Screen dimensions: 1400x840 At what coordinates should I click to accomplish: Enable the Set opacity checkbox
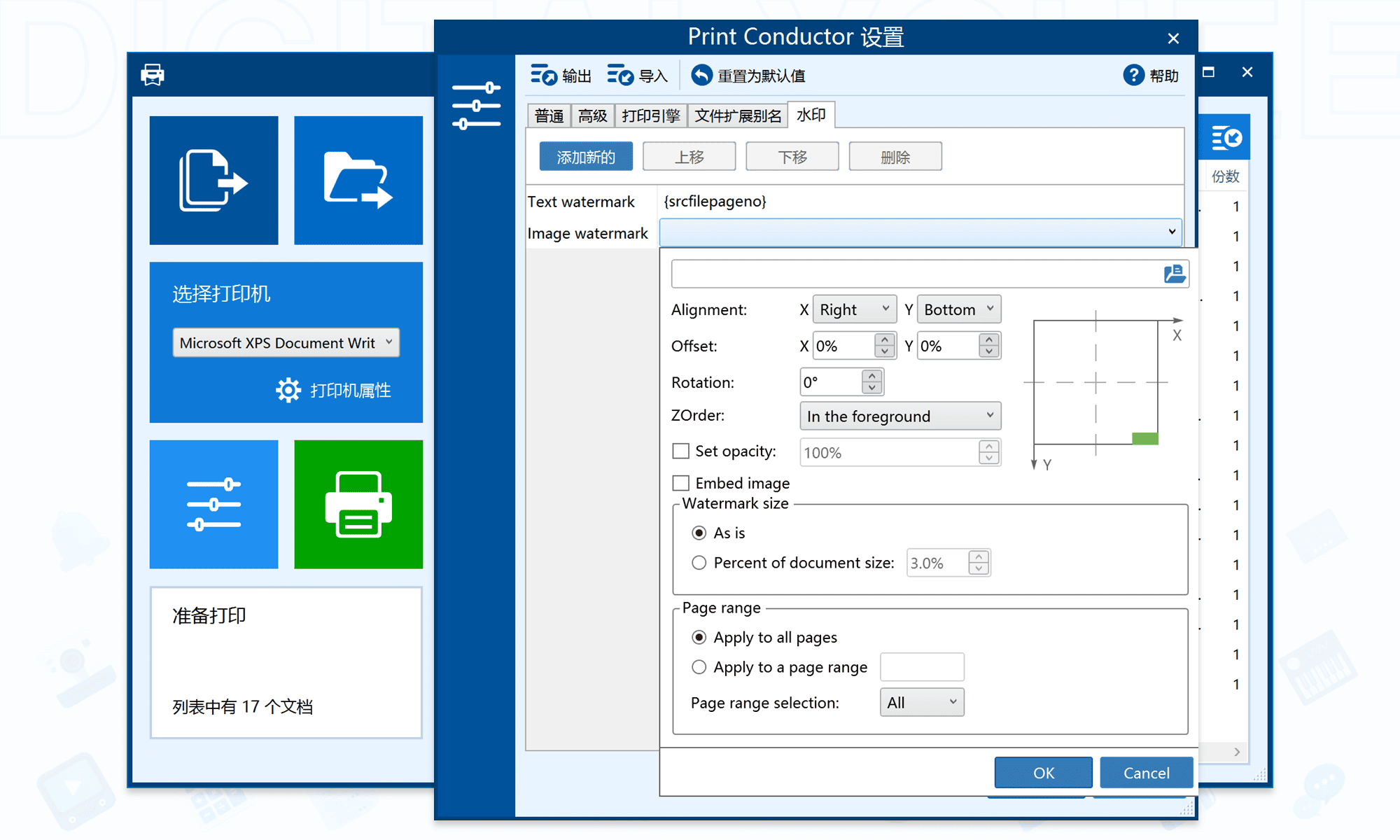pyautogui.click(x=680, y=451)
